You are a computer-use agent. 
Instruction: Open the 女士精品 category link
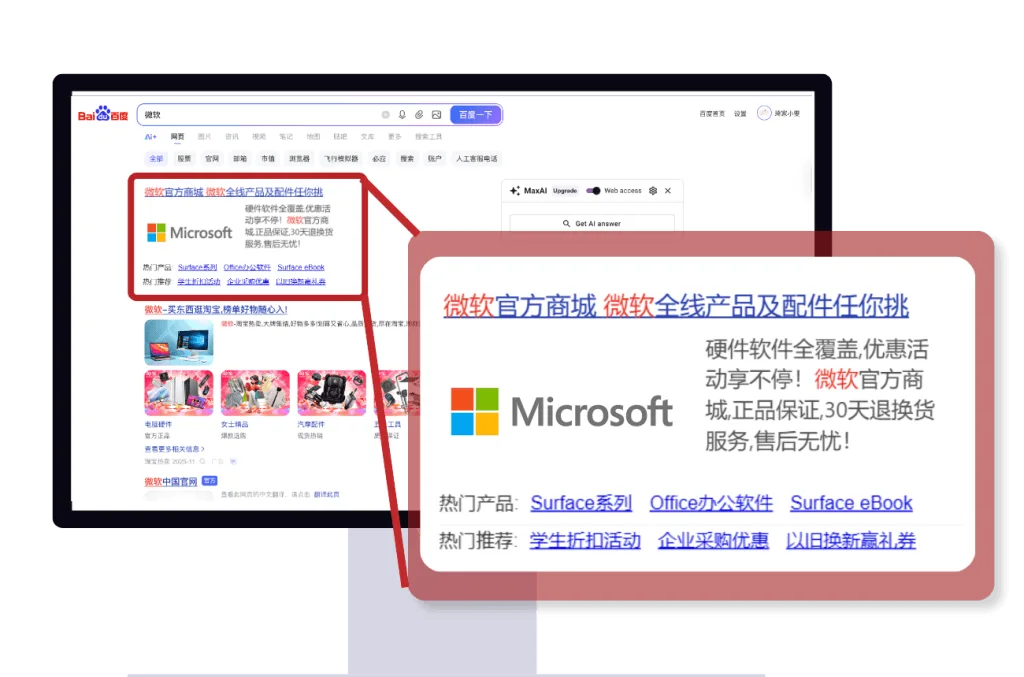(x=234, y=424)
